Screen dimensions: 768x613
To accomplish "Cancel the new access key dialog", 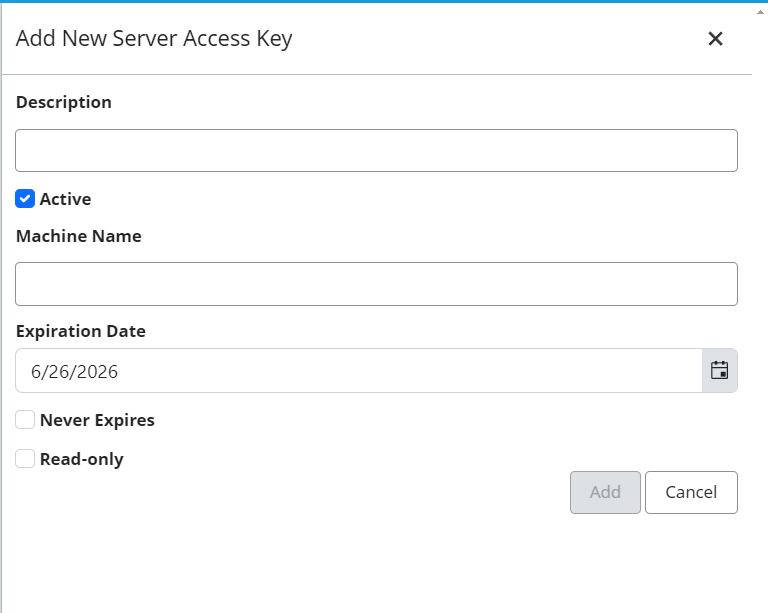I will tap(691, 492).
